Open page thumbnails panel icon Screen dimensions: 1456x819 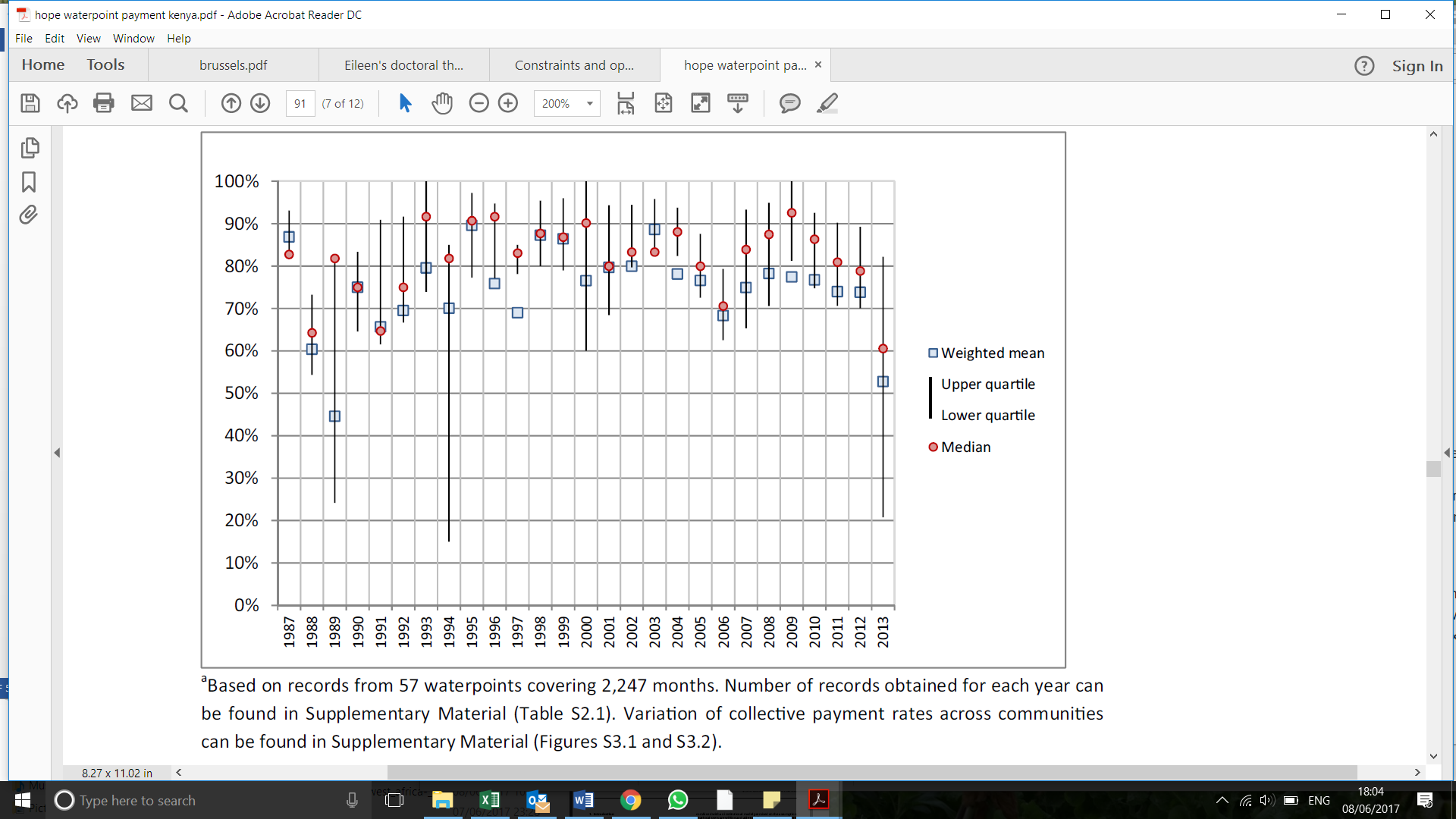pos(30,148)
